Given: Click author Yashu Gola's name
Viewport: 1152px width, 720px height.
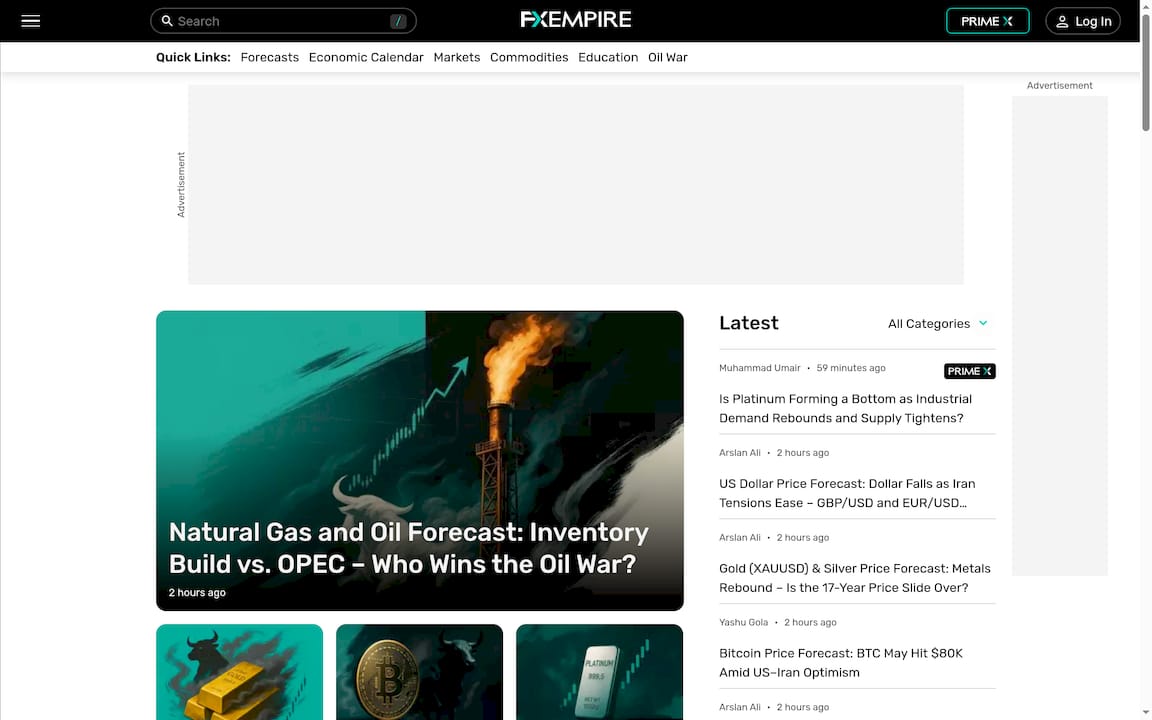Looking at the screenshot, I should [x=744, y=621].
